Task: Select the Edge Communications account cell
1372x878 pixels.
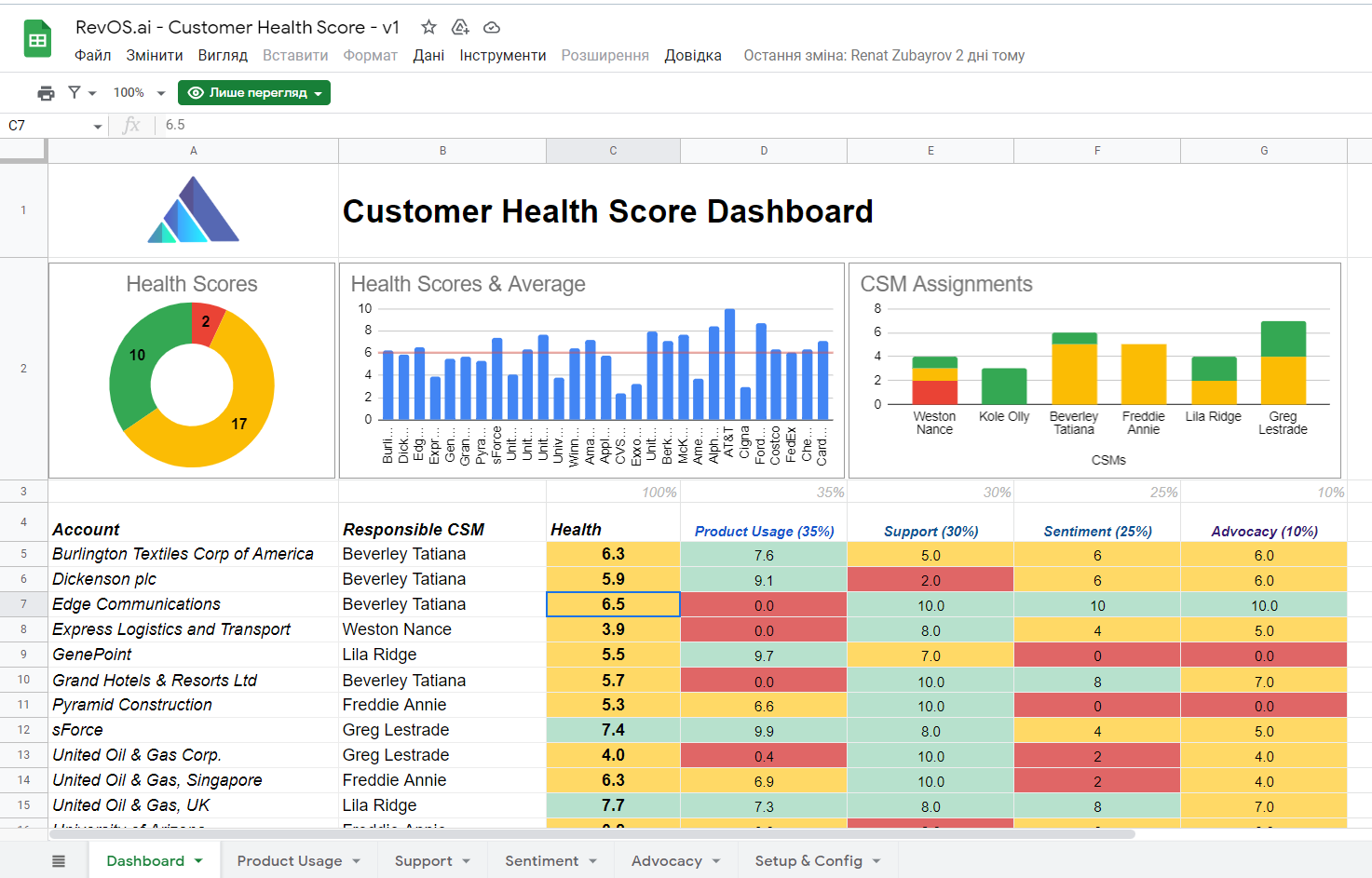Action: (194, 604)
